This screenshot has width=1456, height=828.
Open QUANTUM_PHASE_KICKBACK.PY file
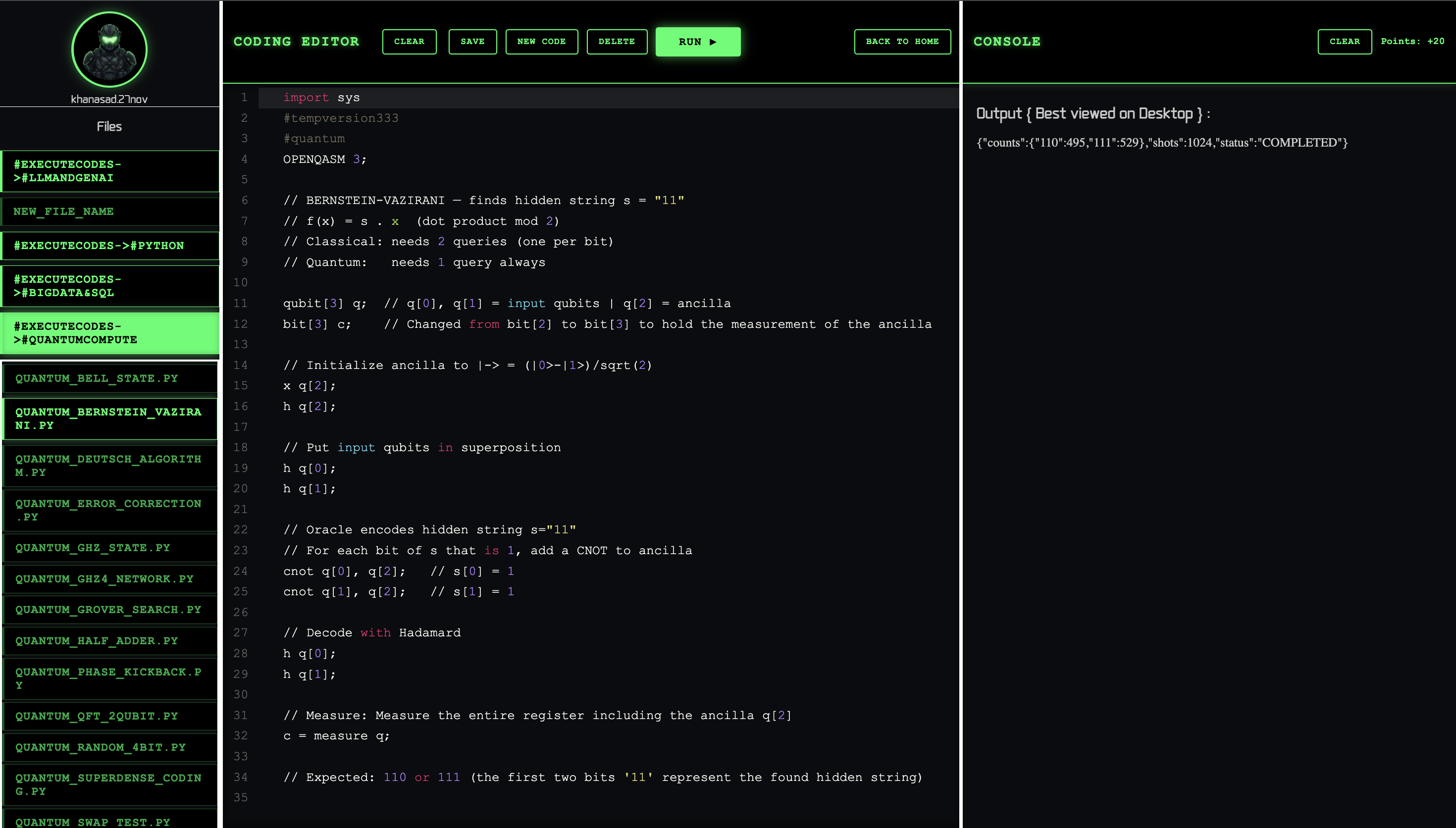tap(110, 678)
